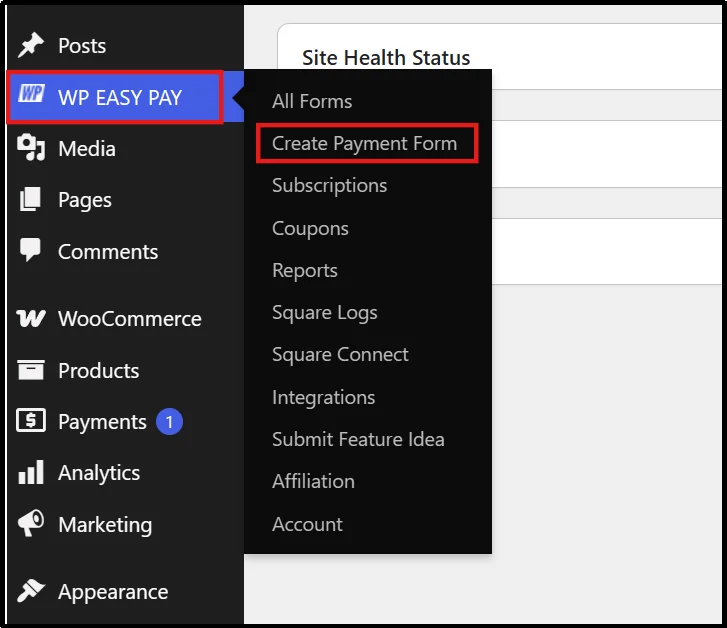Select Square Logs in the submenu
727x628 pixels.
[x=325, y=313]
